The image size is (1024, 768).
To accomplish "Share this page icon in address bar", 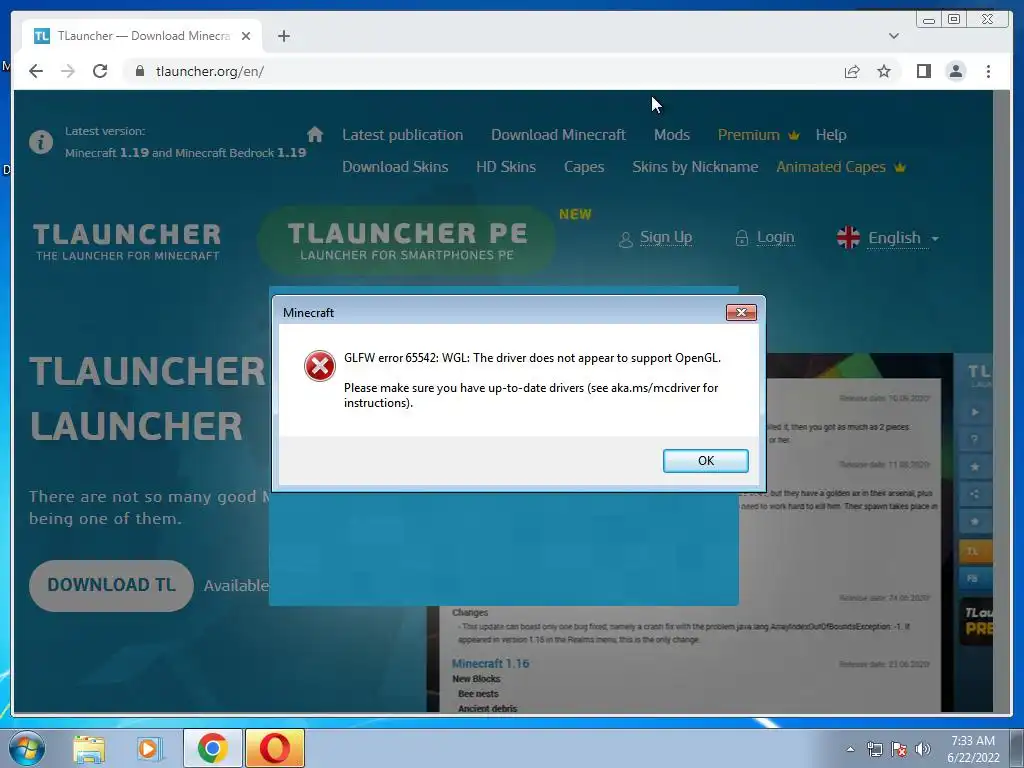I will click(852, 71).
